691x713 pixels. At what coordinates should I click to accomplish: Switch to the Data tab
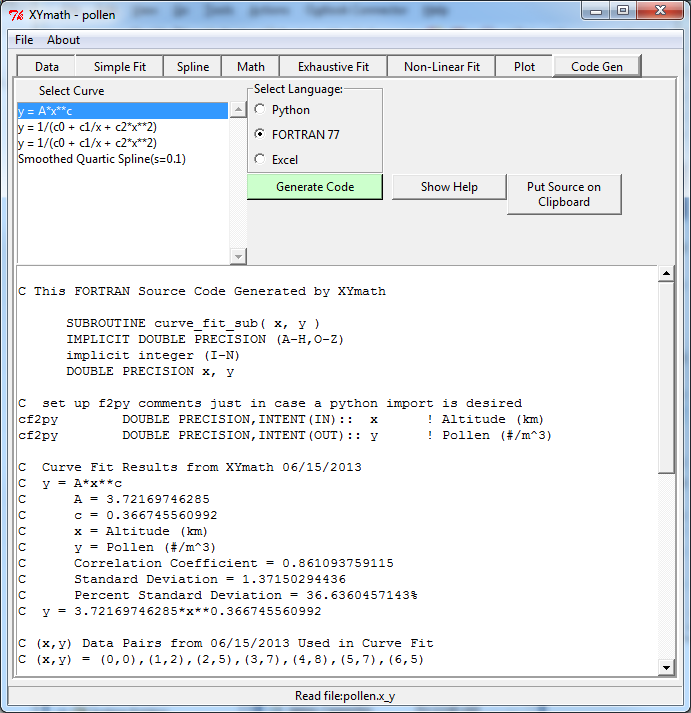[x=47, y=67]
